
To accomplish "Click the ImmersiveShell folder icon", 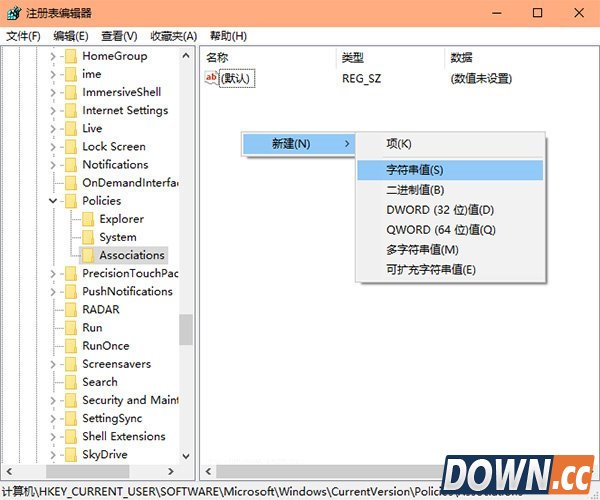I will [x=71, y=92].
